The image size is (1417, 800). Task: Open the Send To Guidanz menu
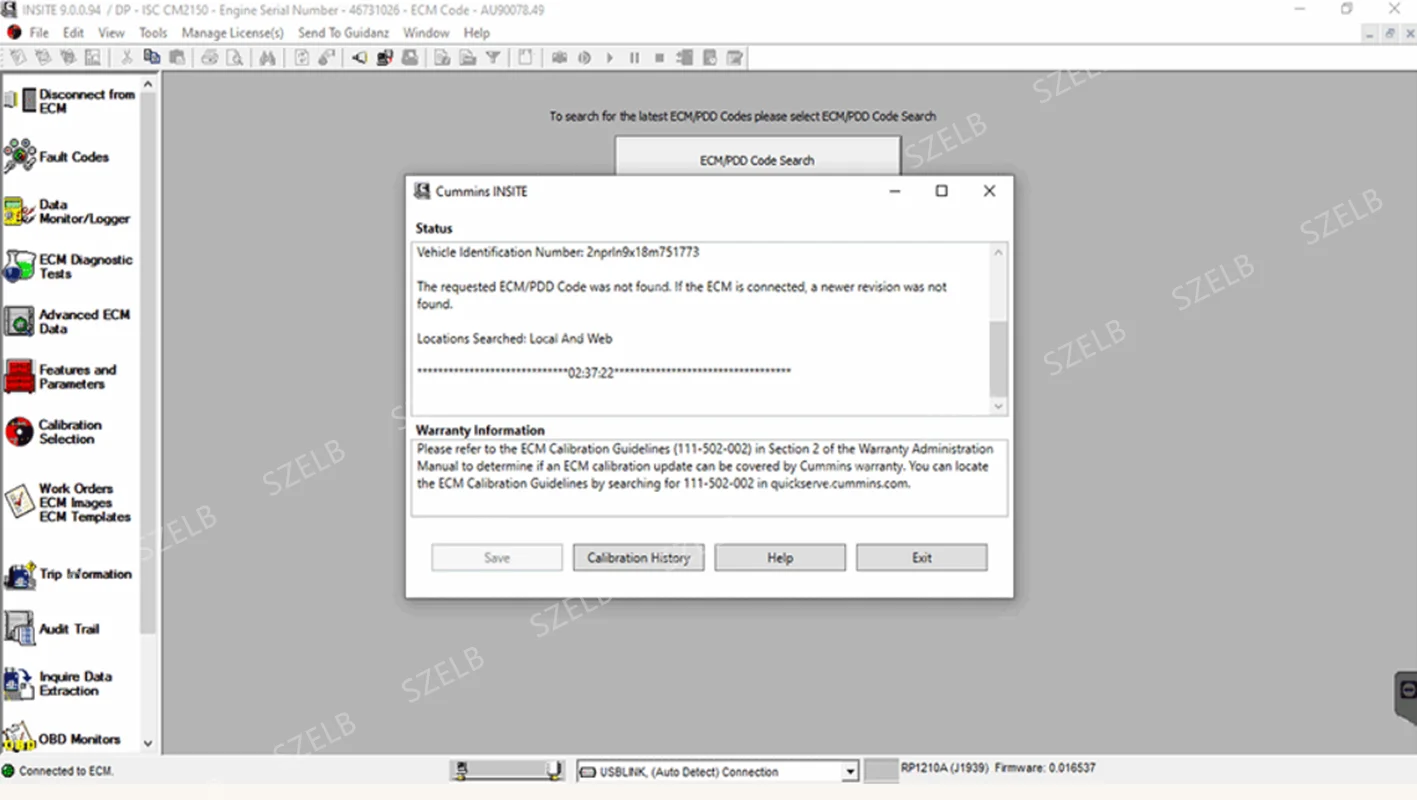343,33
